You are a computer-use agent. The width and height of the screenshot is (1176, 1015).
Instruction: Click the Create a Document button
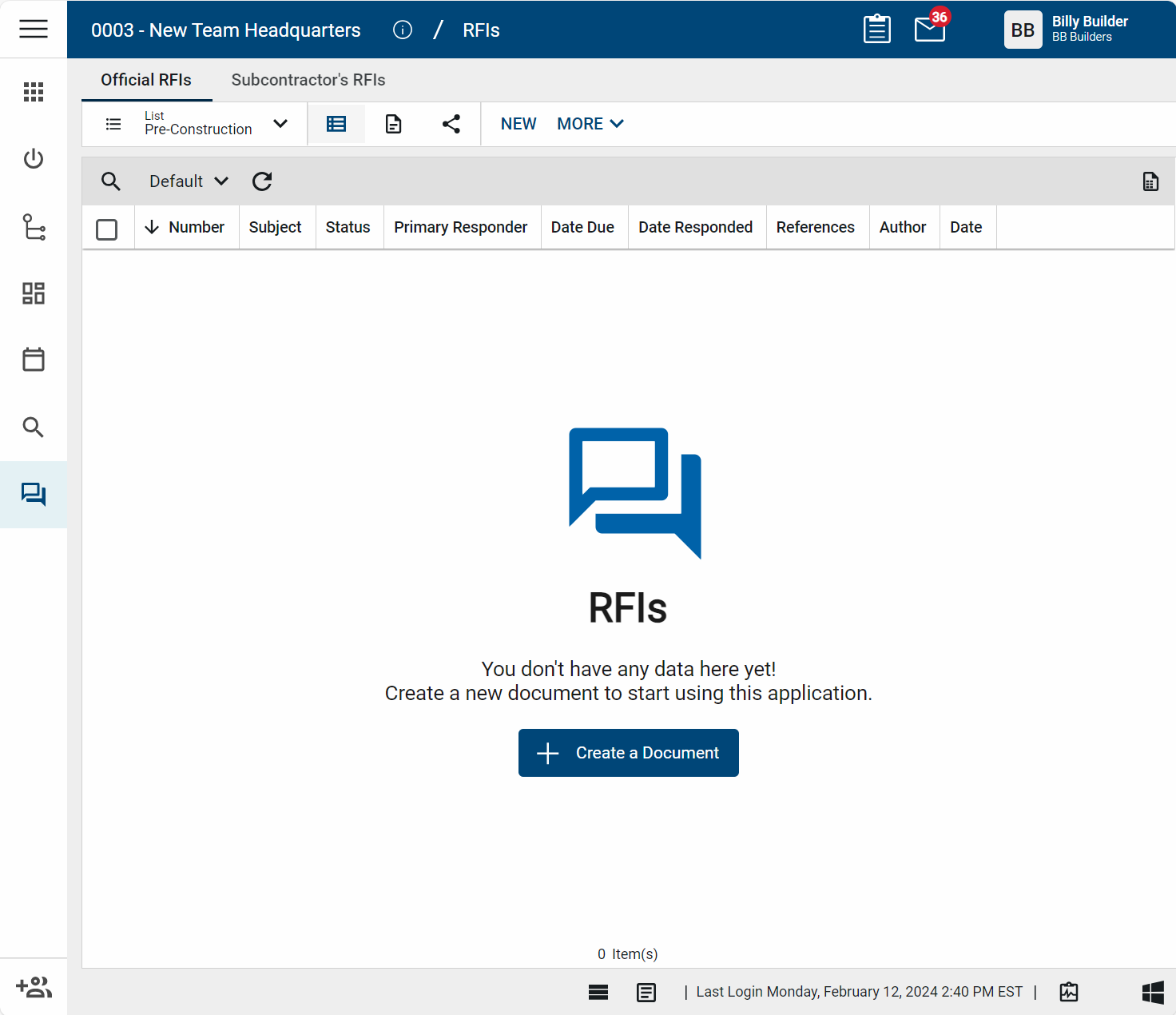pyautogui.click(x=628, y=753)
